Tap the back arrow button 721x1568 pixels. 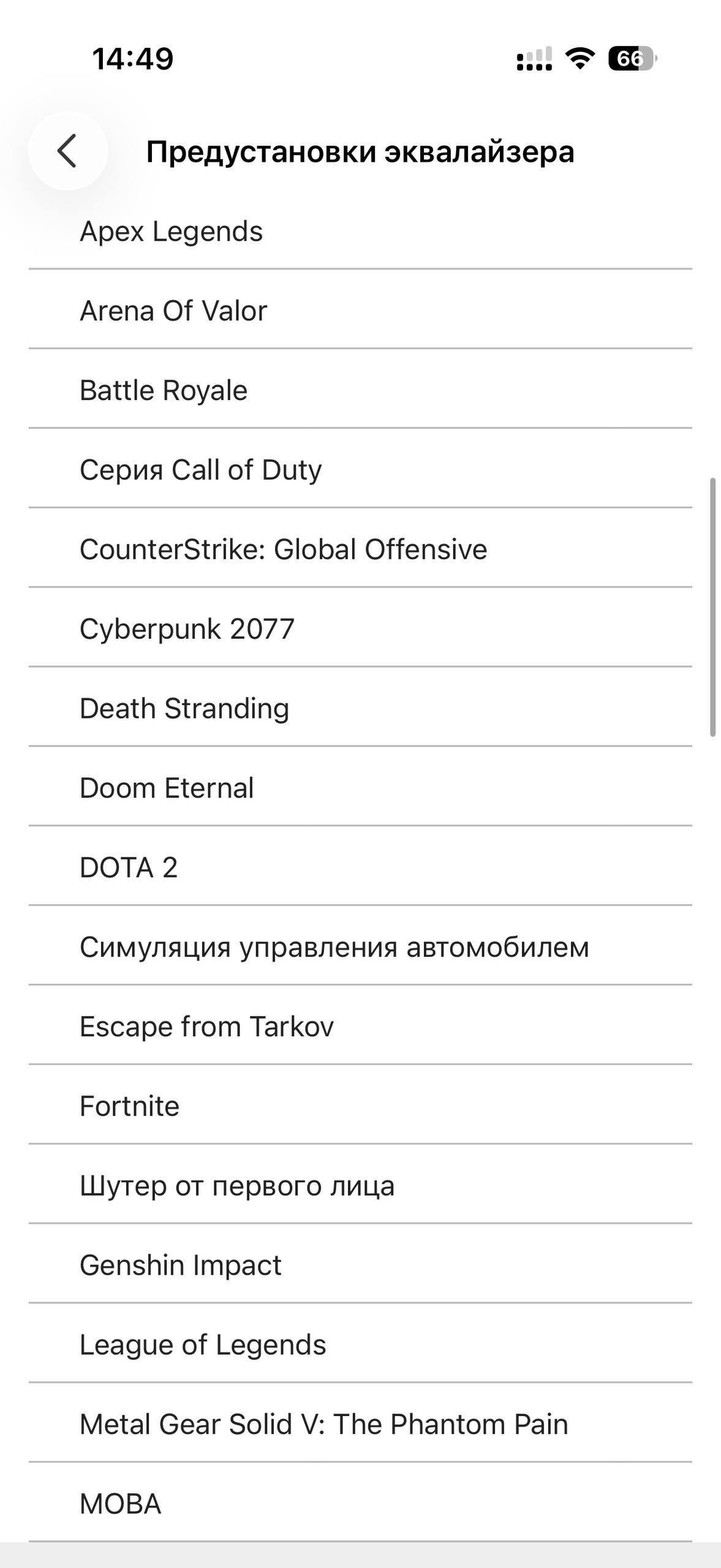[67, 151]
